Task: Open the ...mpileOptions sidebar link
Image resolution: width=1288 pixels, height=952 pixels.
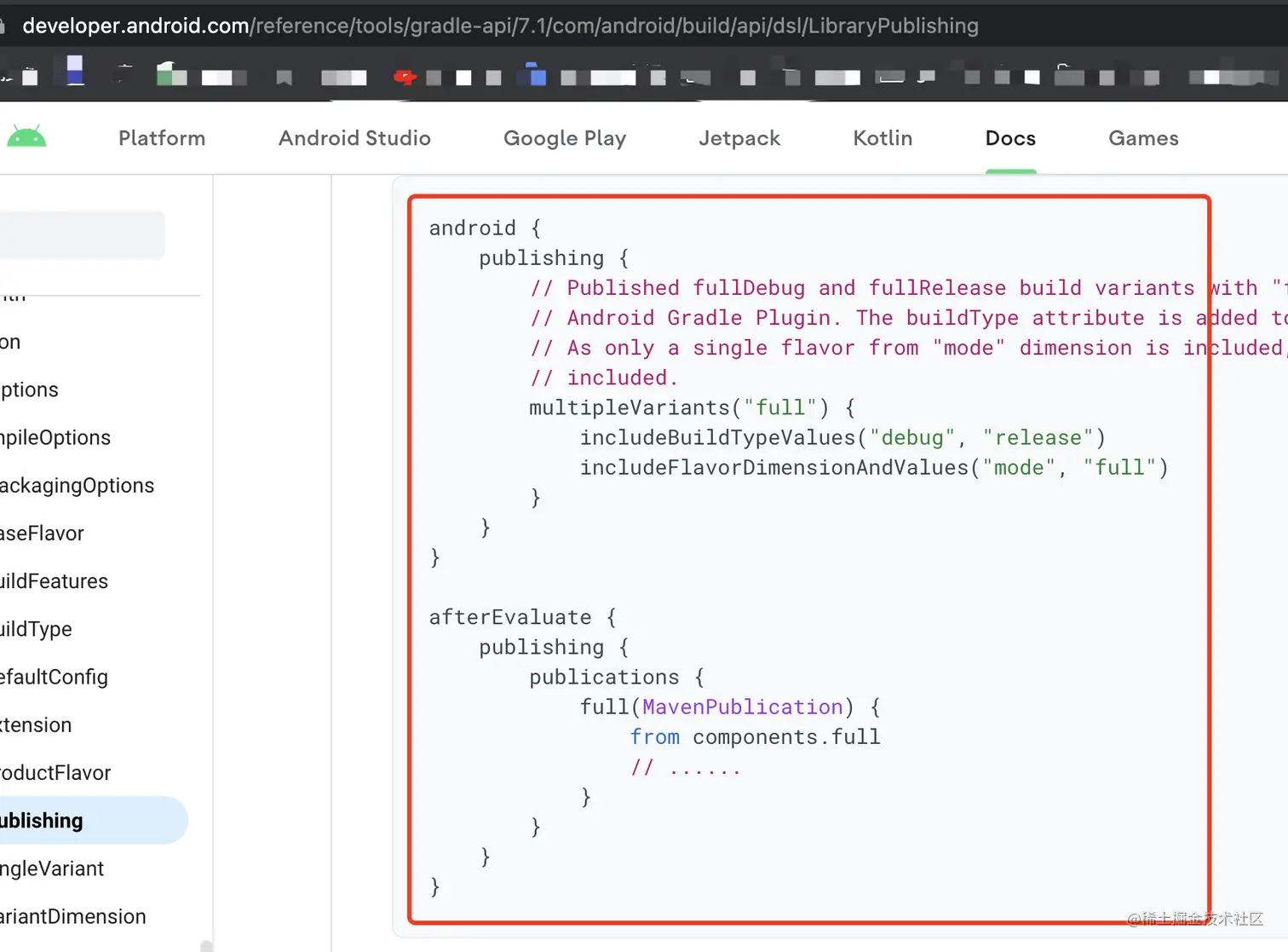Action: tap(55, 437)
